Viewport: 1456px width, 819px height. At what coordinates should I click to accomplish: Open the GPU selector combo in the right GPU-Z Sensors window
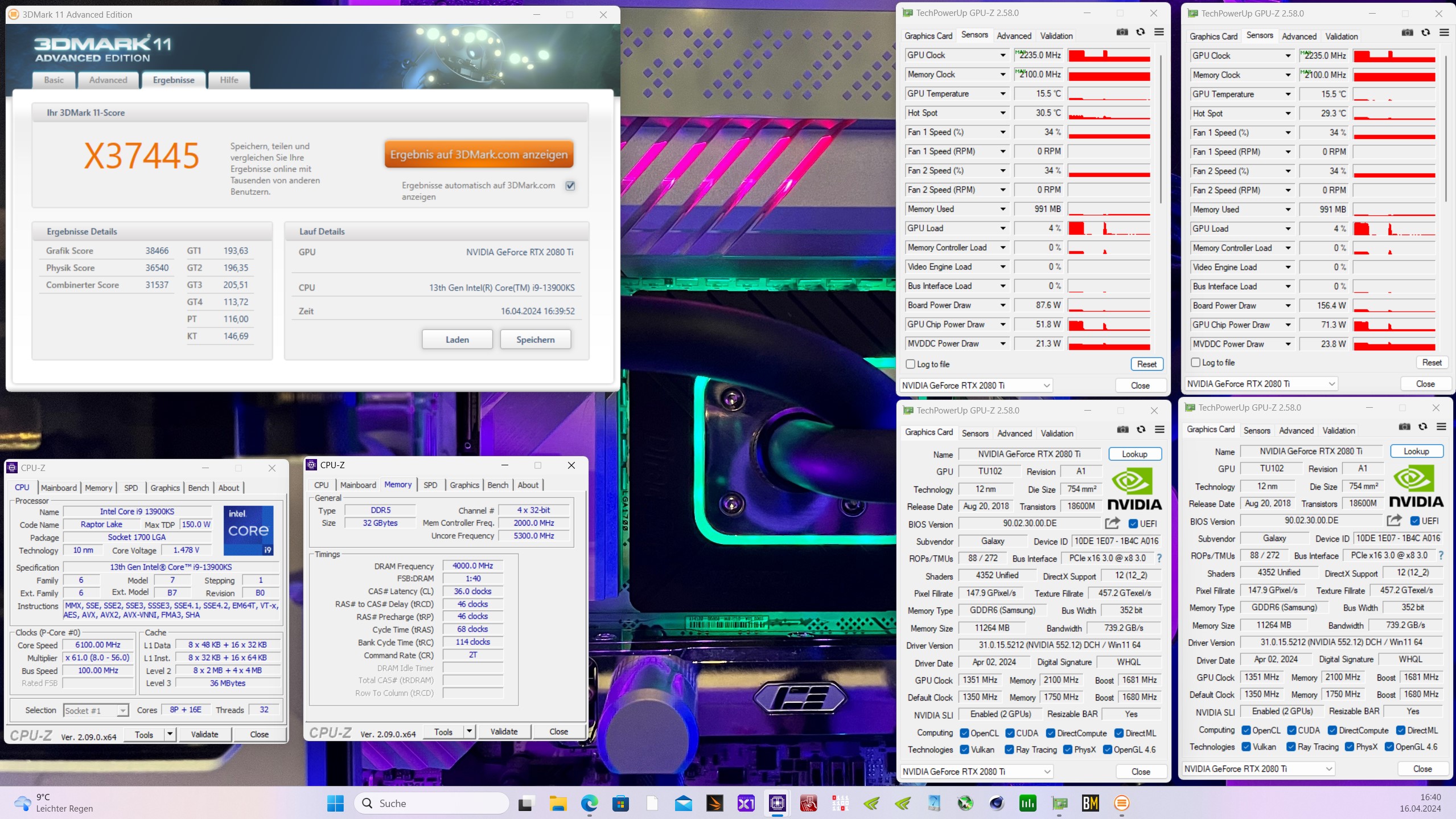(x=1261, y=384)
